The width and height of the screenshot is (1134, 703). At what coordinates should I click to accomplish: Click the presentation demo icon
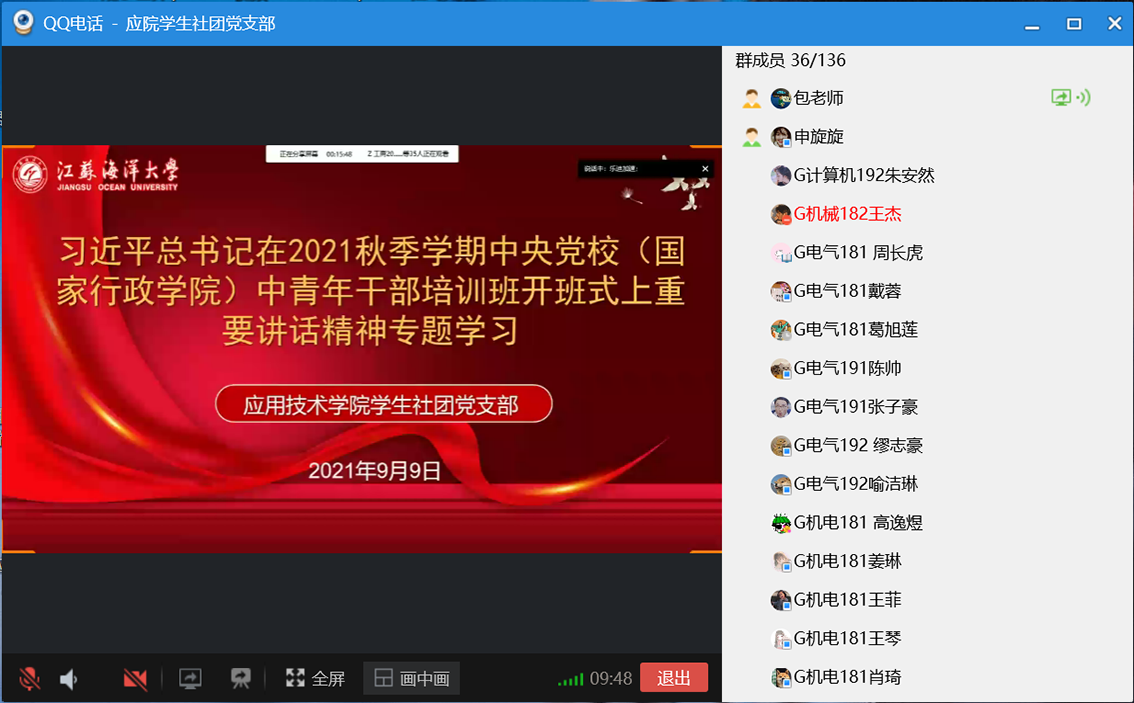pyautogui.click(x=240, y=679)
